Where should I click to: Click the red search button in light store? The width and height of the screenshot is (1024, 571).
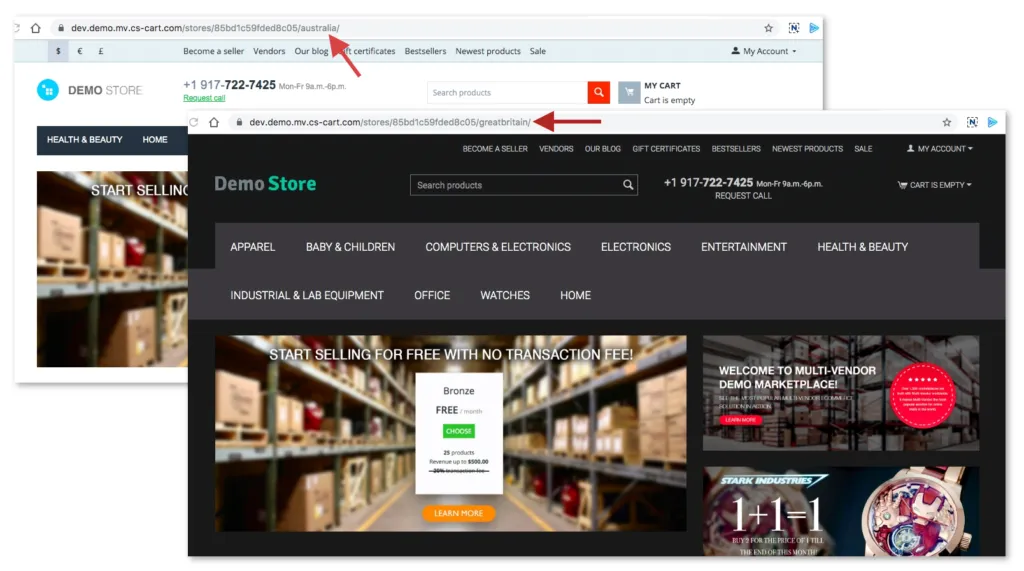click(599, 93)
